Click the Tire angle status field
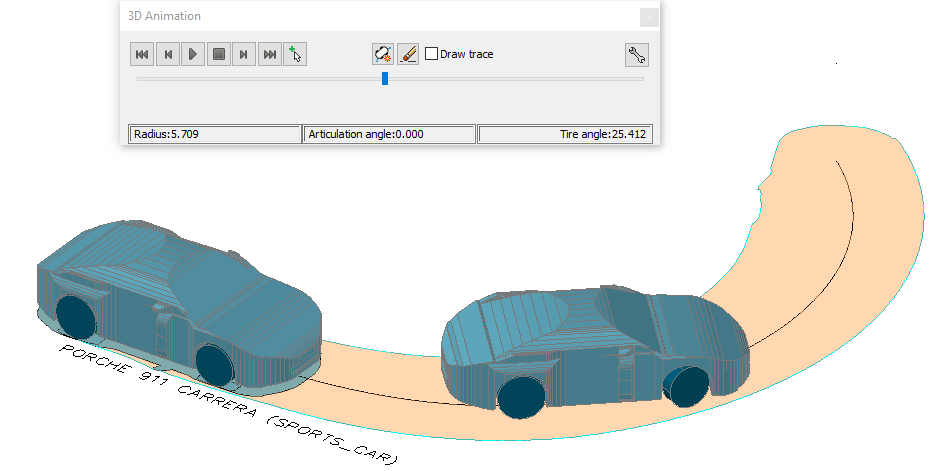The width and height of the screenshot is (937, 471). (565, 134)
